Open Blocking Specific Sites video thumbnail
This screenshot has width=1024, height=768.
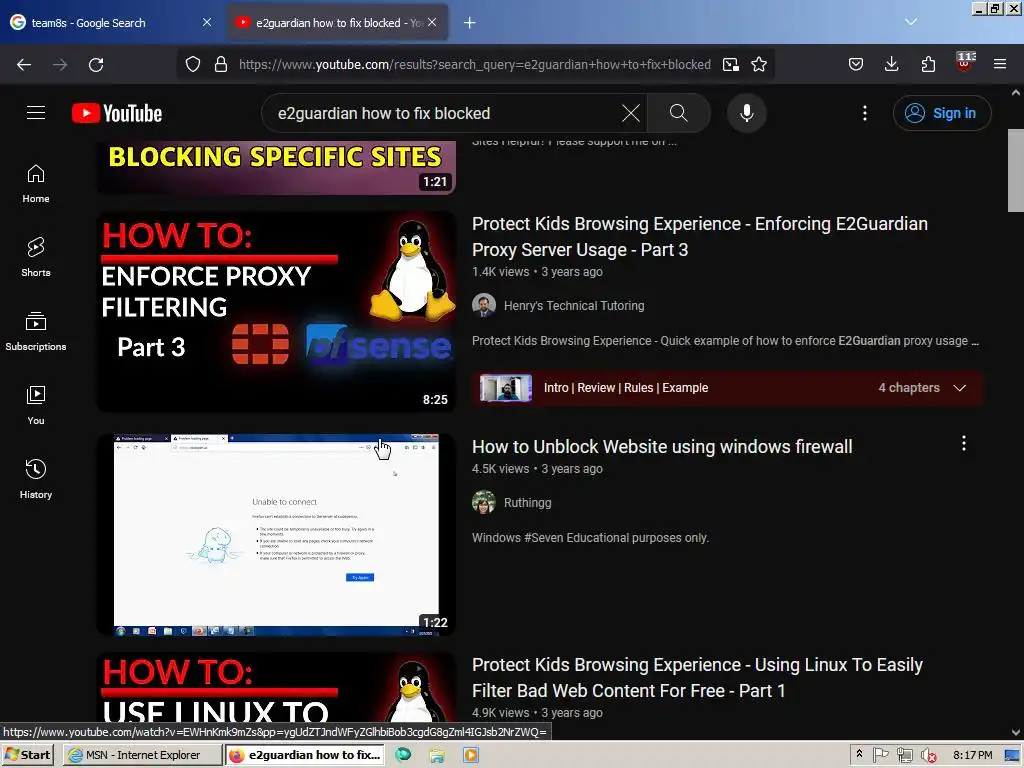(x=276, y=167)
